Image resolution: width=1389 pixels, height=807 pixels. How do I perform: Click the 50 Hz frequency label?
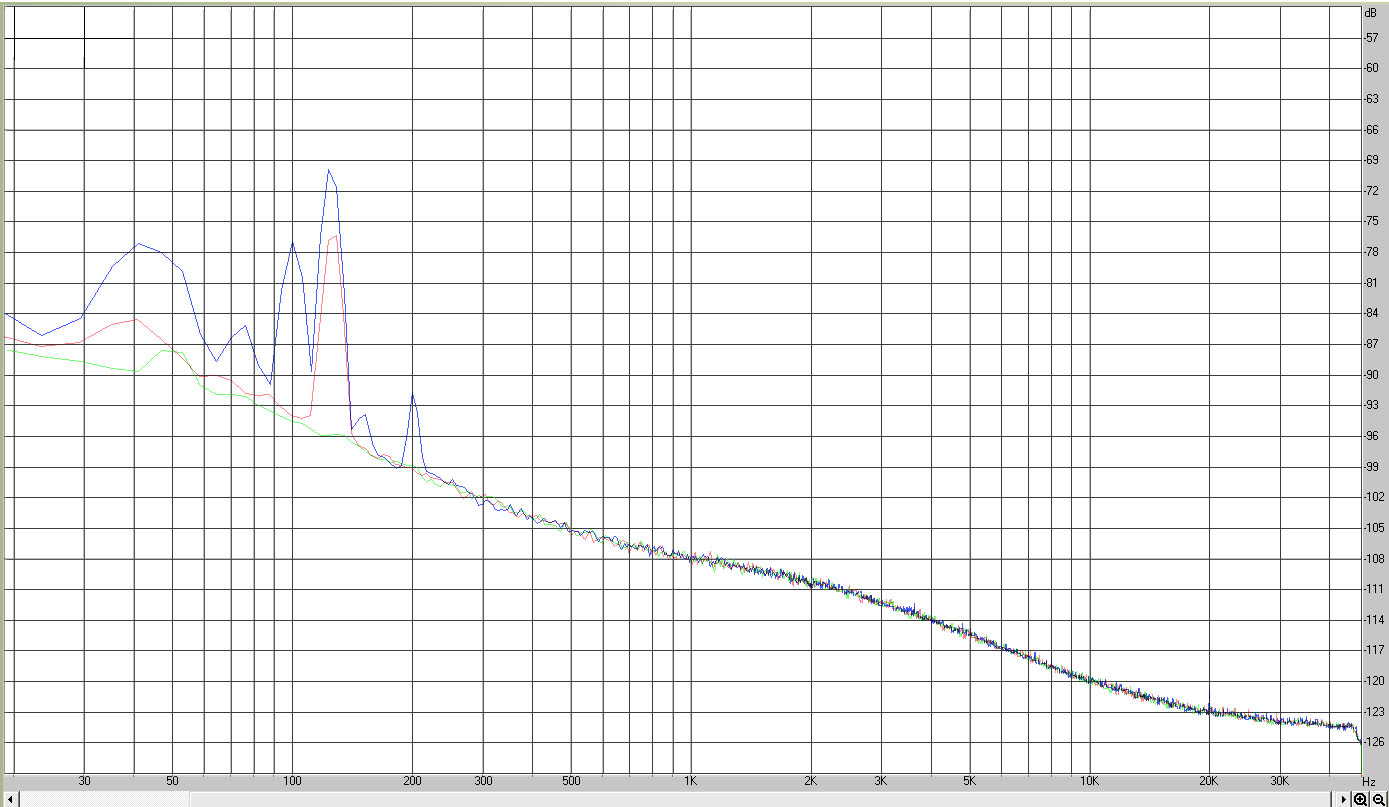[173, 781]
